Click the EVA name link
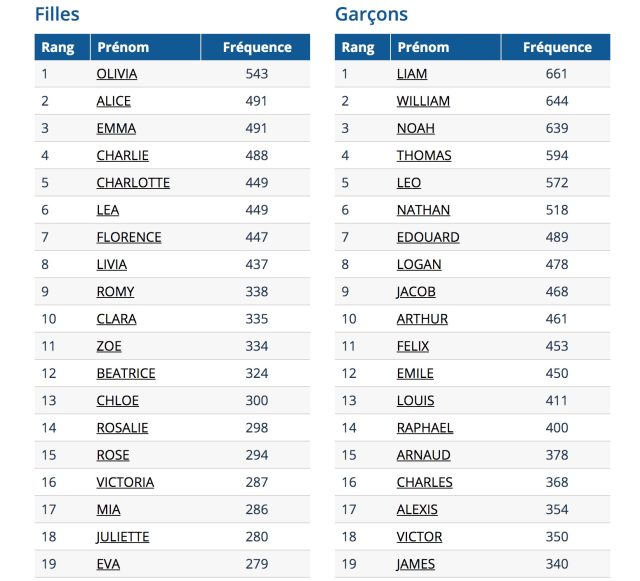 point(108,564)
